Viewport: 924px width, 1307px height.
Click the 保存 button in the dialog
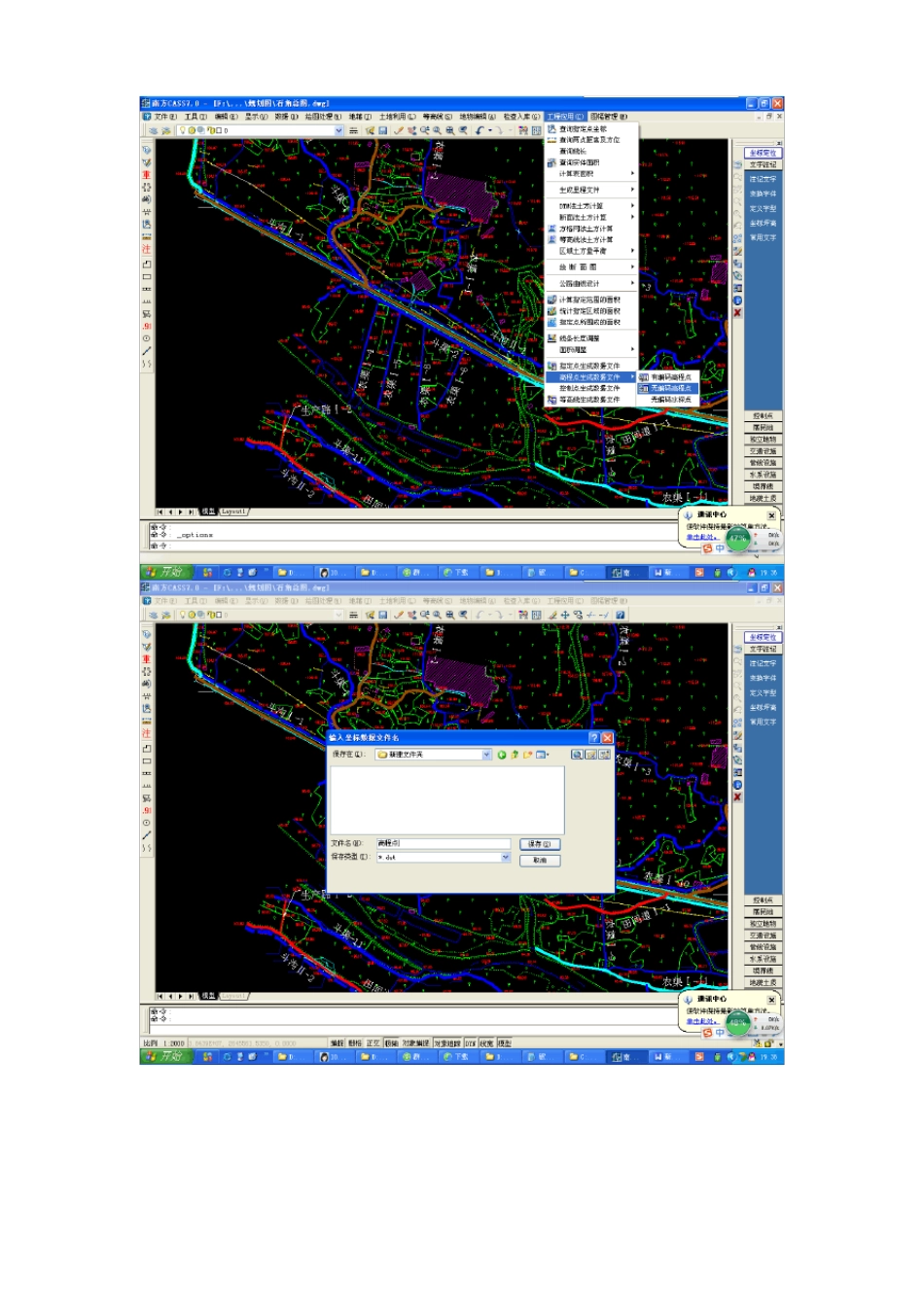pyautogui.click(x=540, y=844)
